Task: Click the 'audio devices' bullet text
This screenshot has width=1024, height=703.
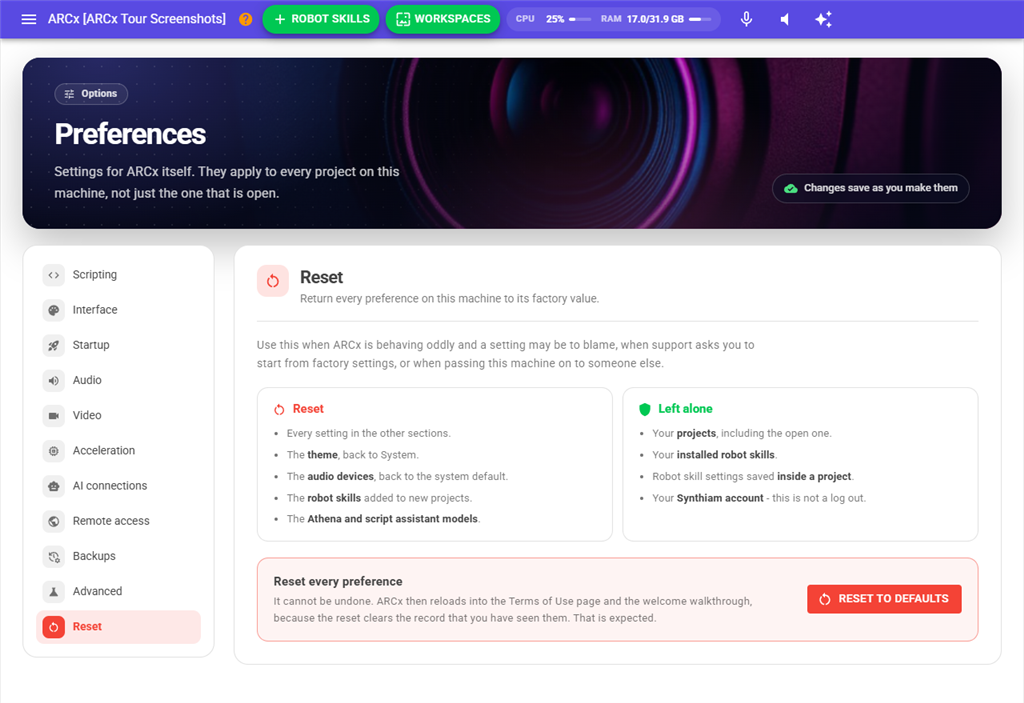Action: pyautogui.click(x=397, y=476)
